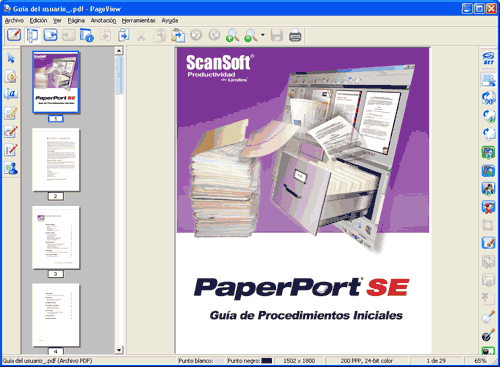Click the Print icon in toolbar

coord(295,35)
